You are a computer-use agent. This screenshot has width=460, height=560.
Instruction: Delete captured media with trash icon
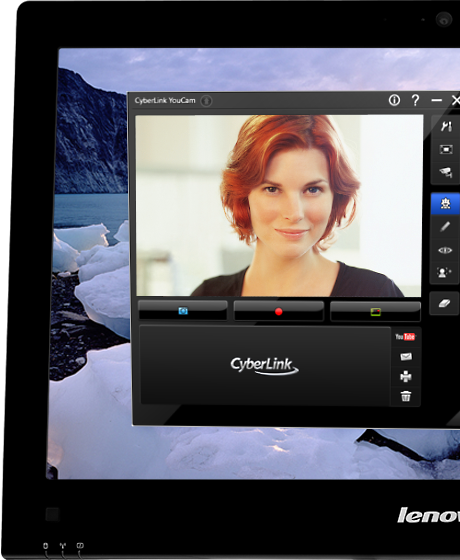[x=406, y=396]
